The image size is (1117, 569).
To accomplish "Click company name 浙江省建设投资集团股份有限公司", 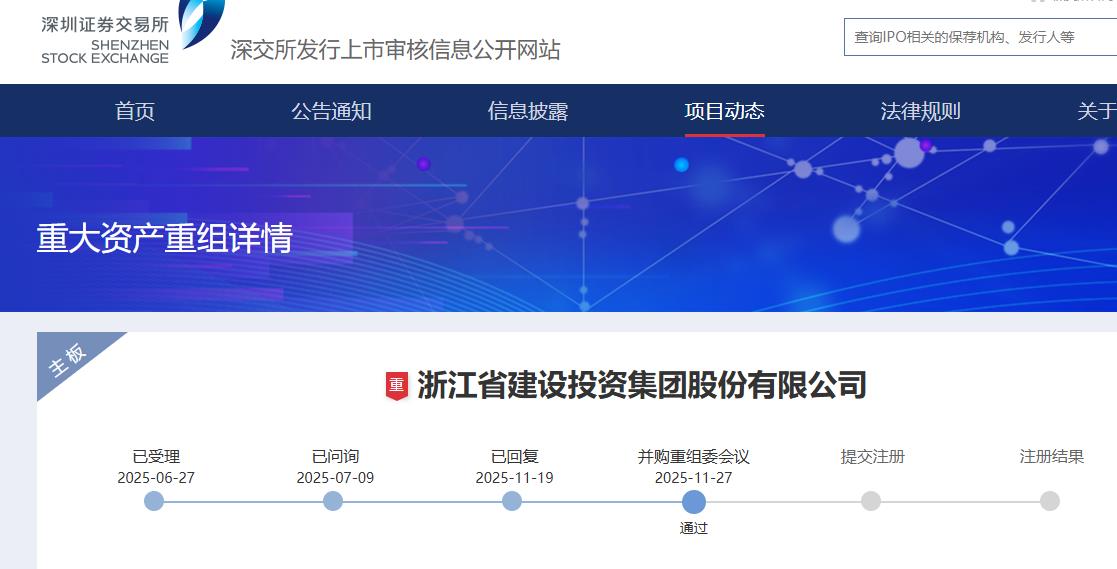I will click(x=641, y=385).
